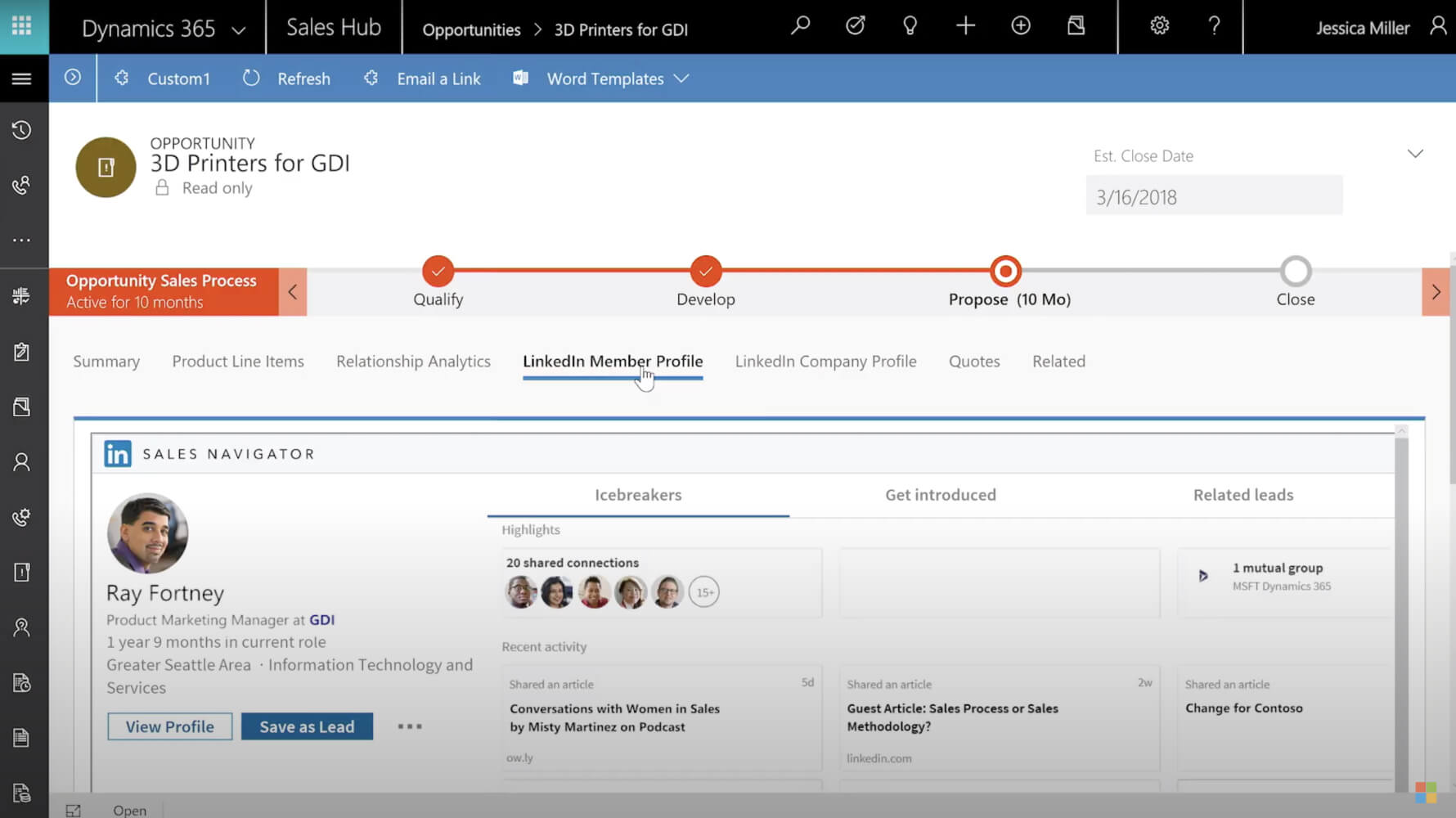Click Jessica Miller user name
1456x818 pixels.
1362,28
